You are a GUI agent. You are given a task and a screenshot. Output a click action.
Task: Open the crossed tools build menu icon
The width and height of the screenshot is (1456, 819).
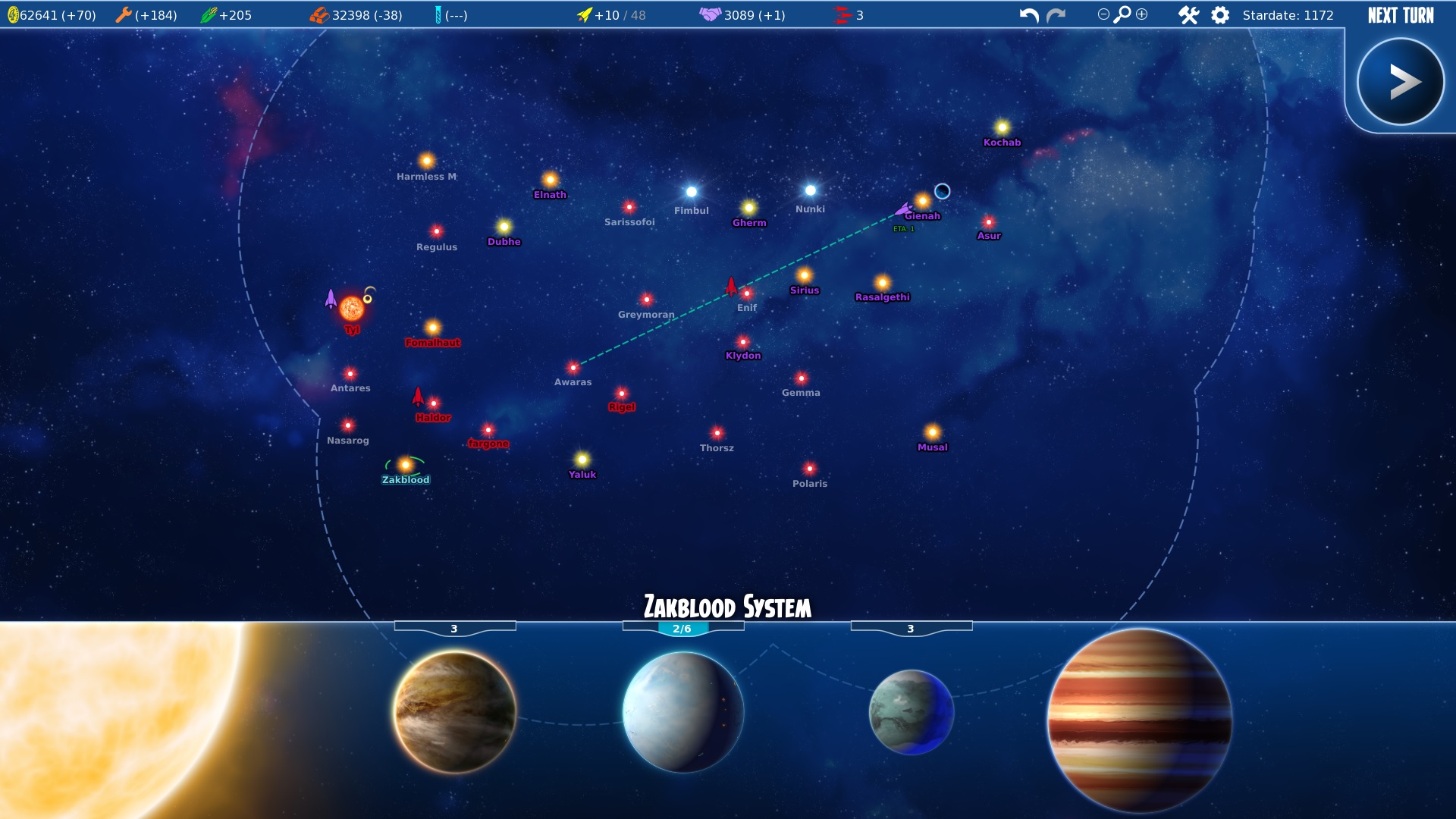[1188, 15]
